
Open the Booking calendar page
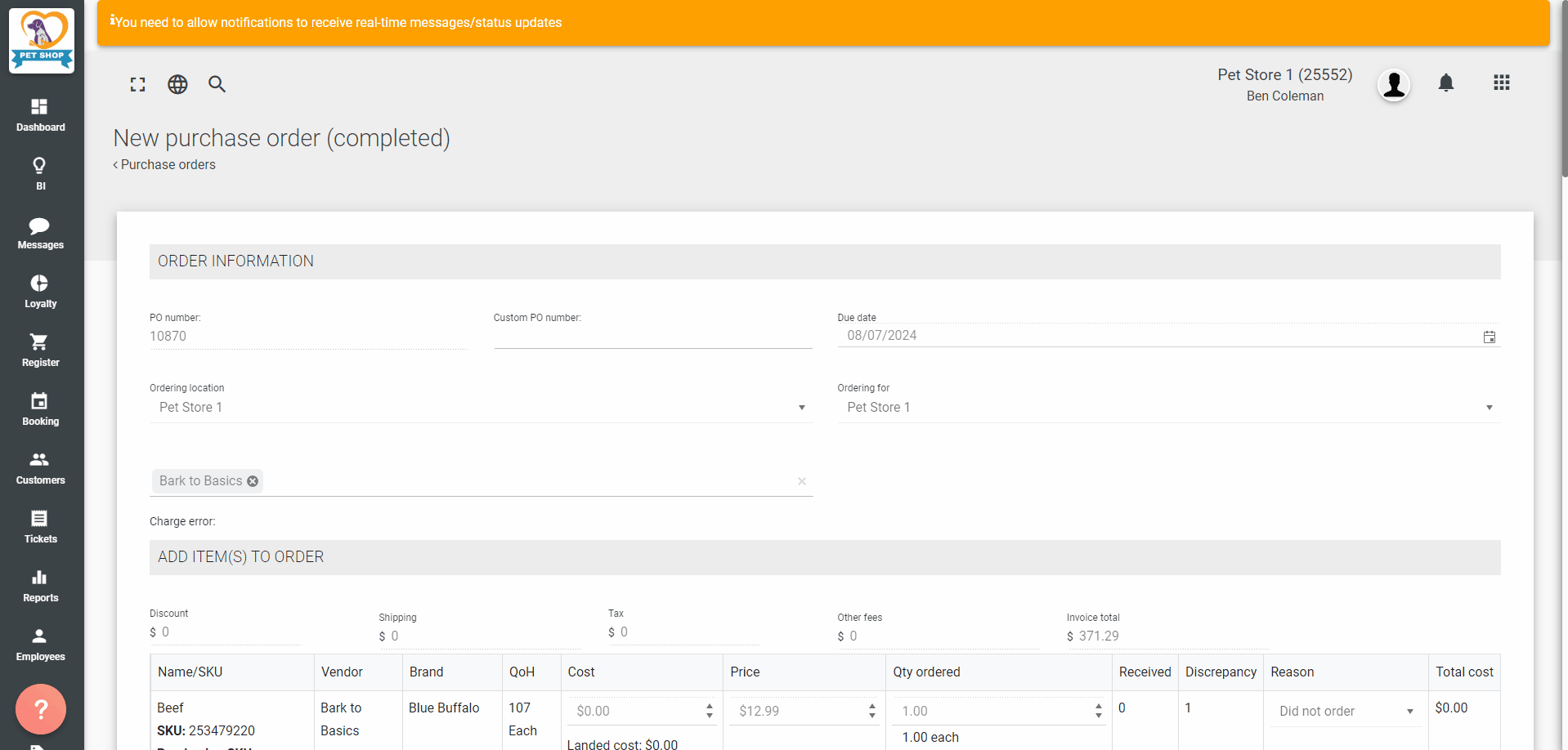pos(41,409)
